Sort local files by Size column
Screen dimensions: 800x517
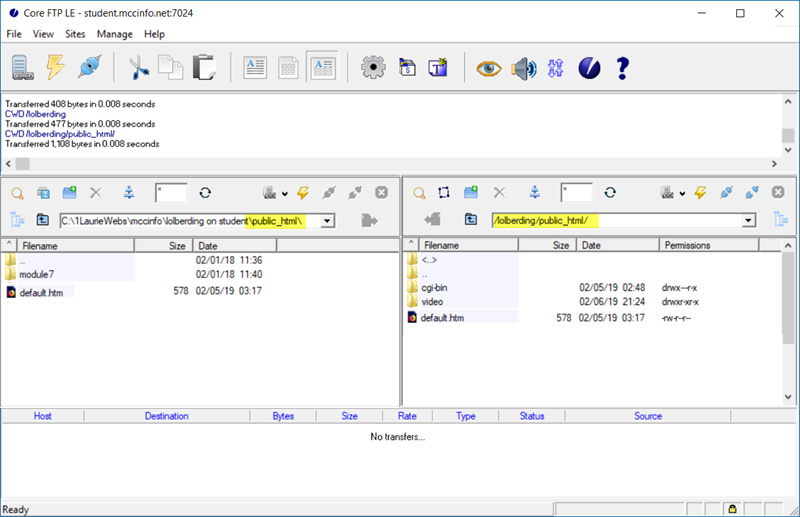pos(164,246)
